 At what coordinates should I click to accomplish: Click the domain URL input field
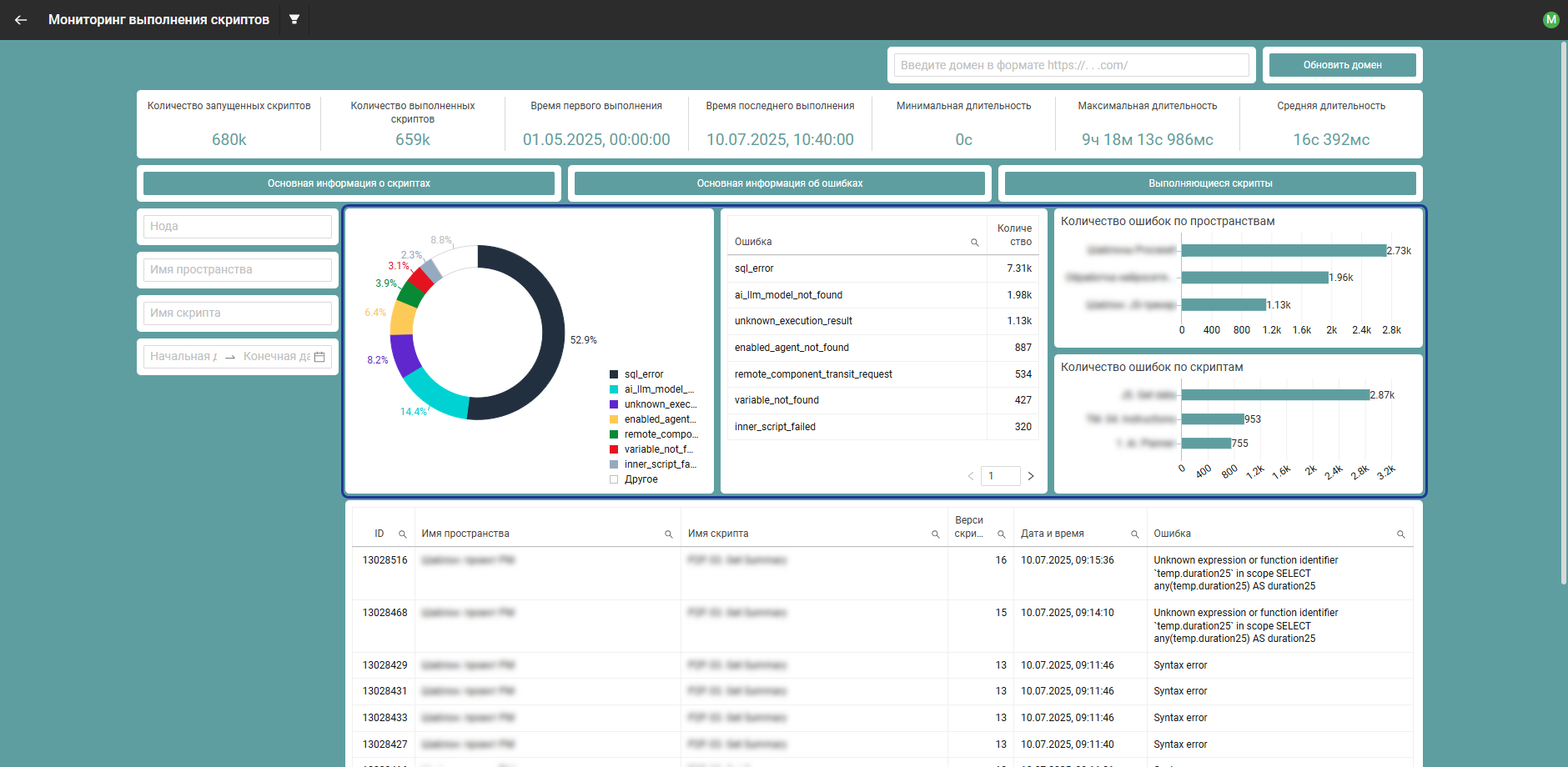pos(1071,65)
